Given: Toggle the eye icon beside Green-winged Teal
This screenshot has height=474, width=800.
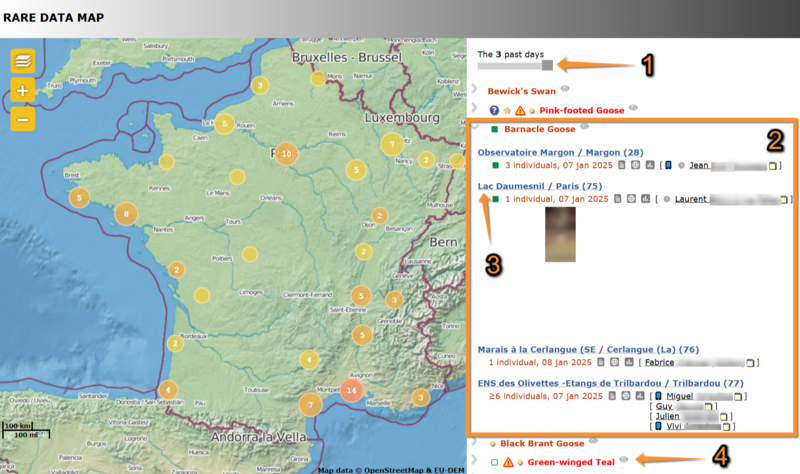Looking at the screenshot, I should (624, 460).
